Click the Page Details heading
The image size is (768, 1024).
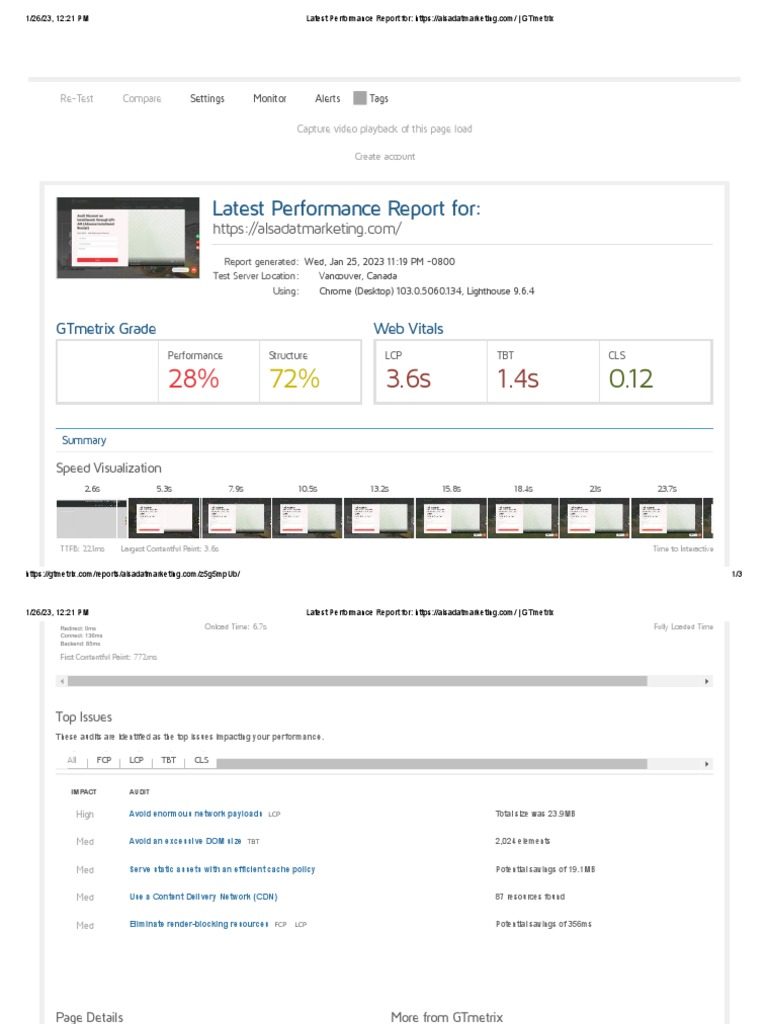[x=89, y=1017]
